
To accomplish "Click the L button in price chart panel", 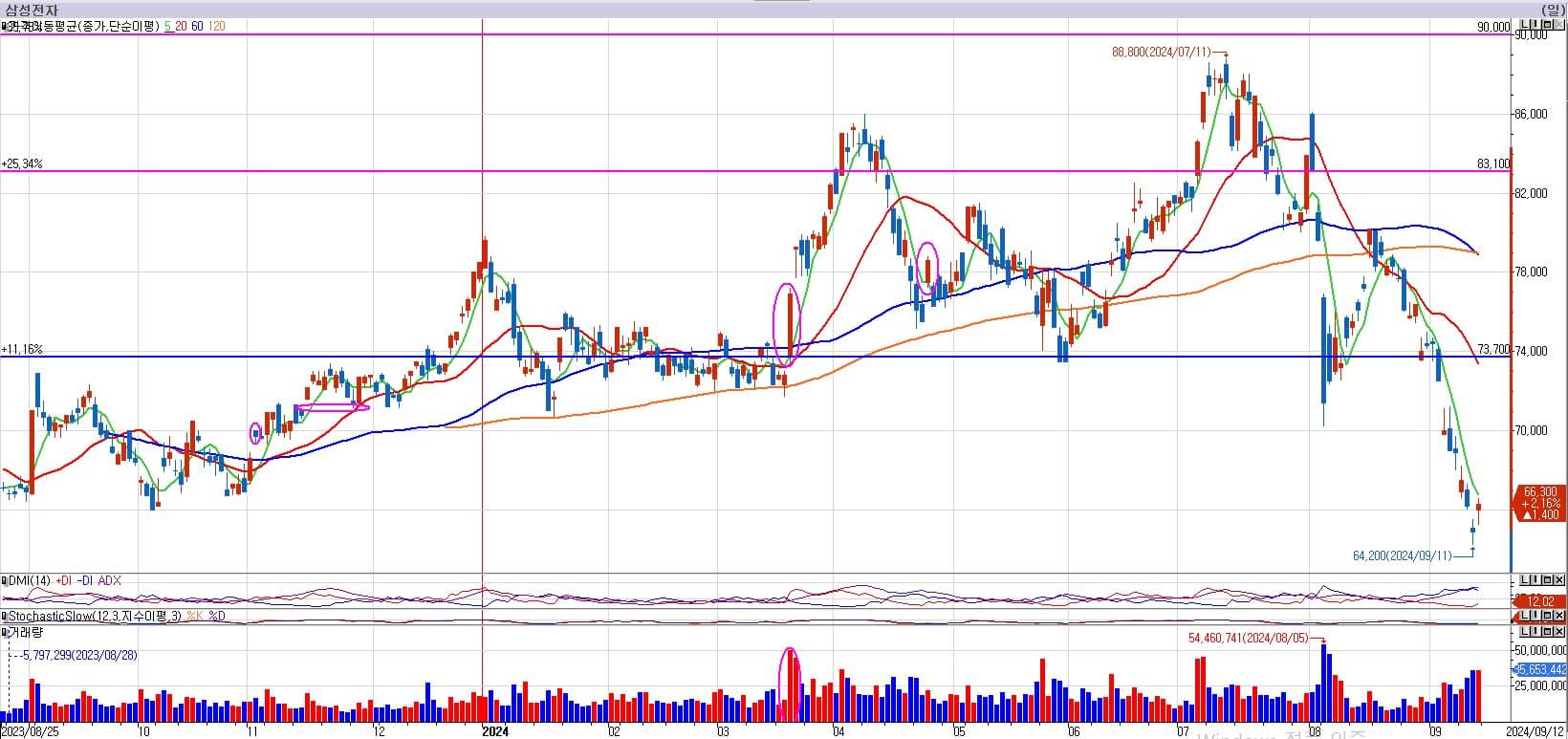I will point(1524,24).
